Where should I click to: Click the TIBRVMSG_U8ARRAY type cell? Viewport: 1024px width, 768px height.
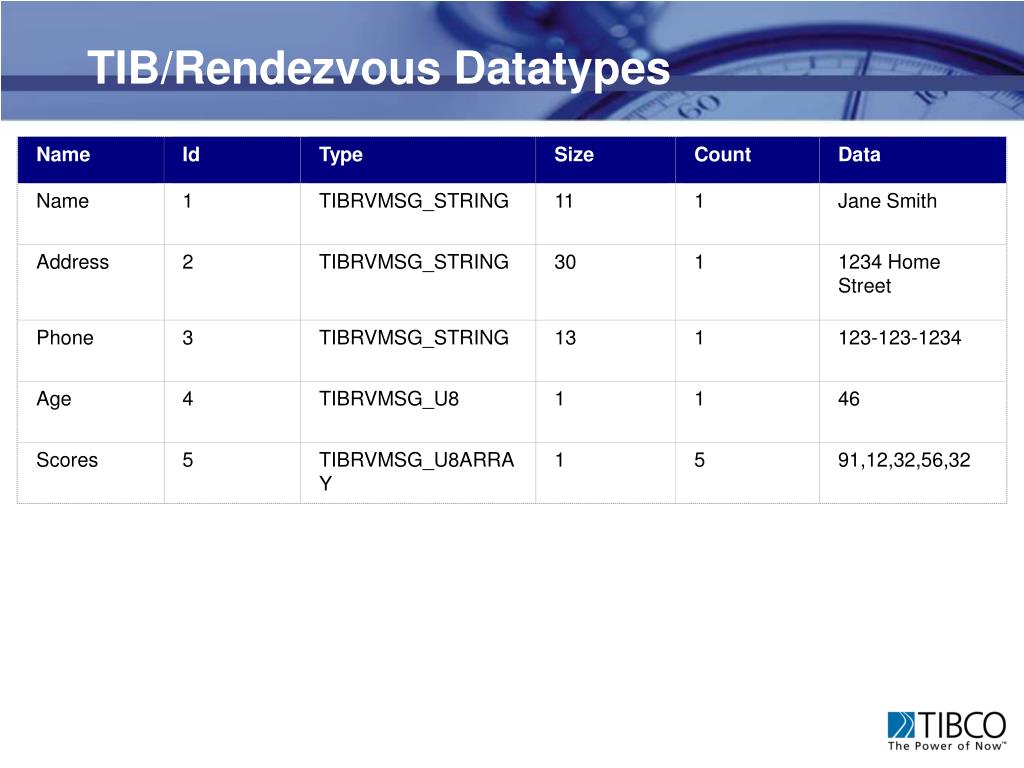click(x=417, y=472)
